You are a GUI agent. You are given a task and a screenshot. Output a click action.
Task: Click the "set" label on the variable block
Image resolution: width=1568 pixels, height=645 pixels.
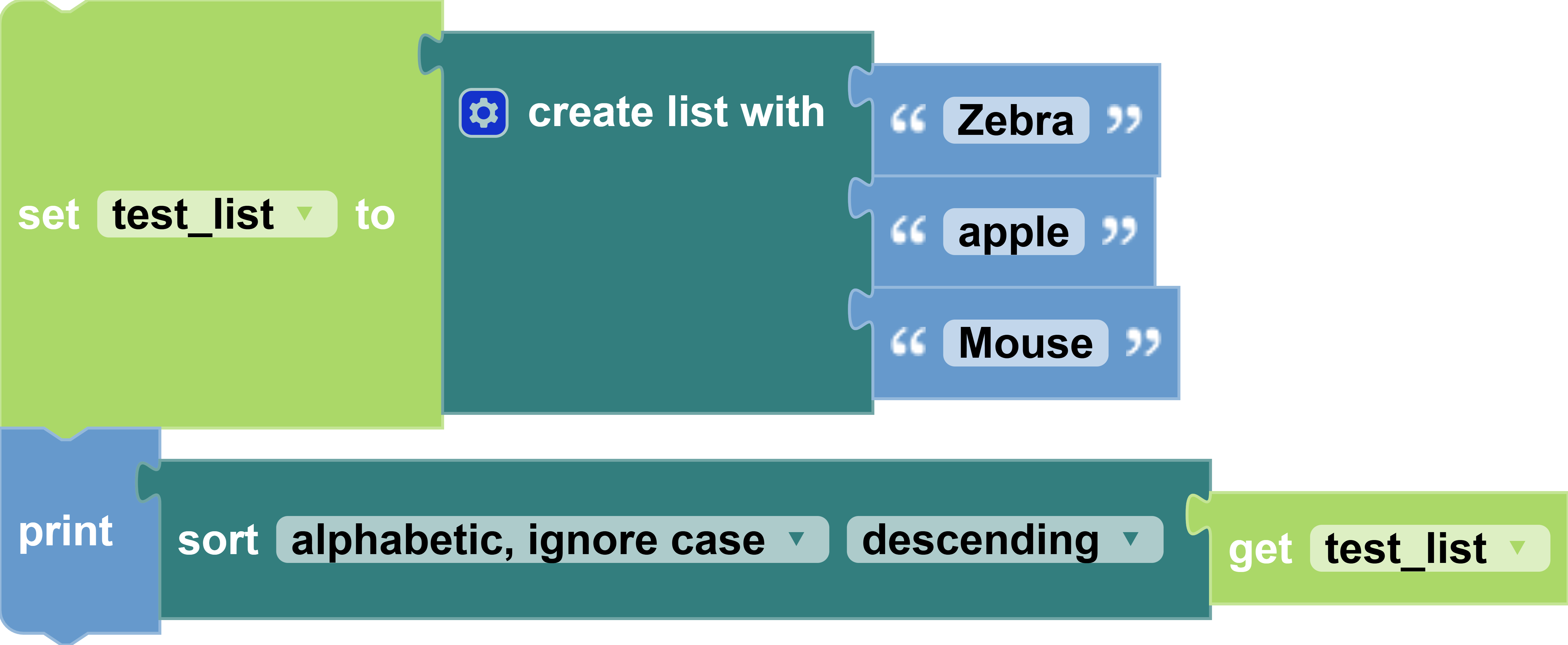(49, 215)
